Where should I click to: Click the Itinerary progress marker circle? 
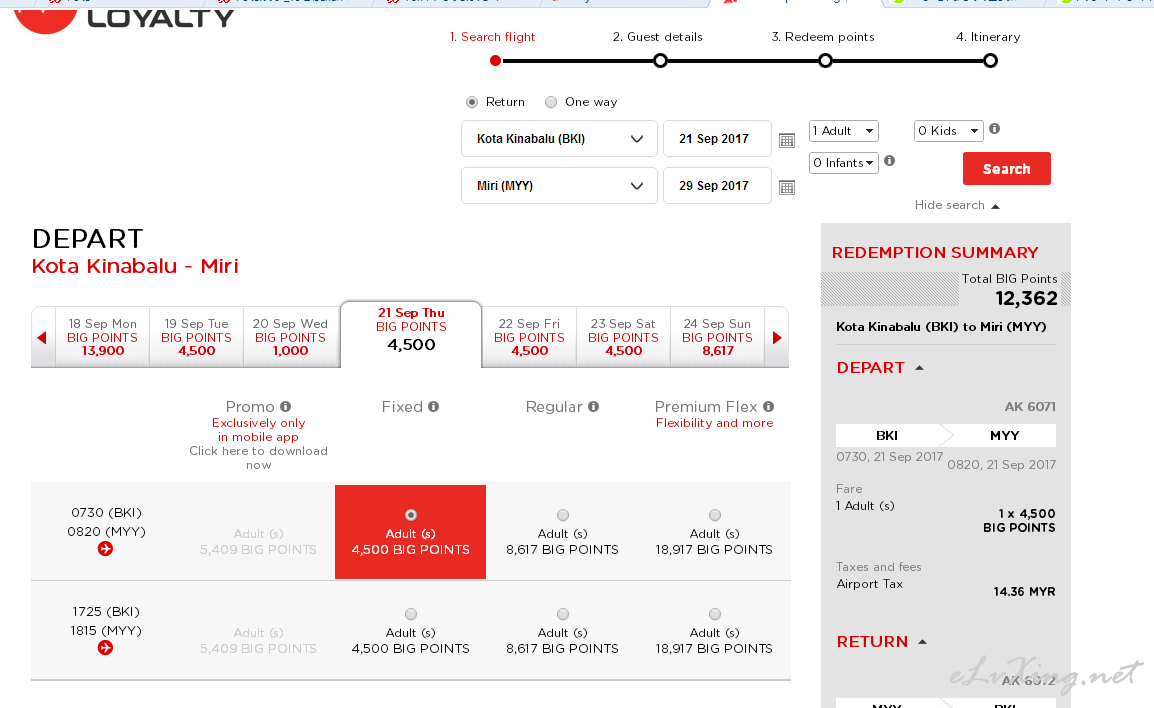991,60
